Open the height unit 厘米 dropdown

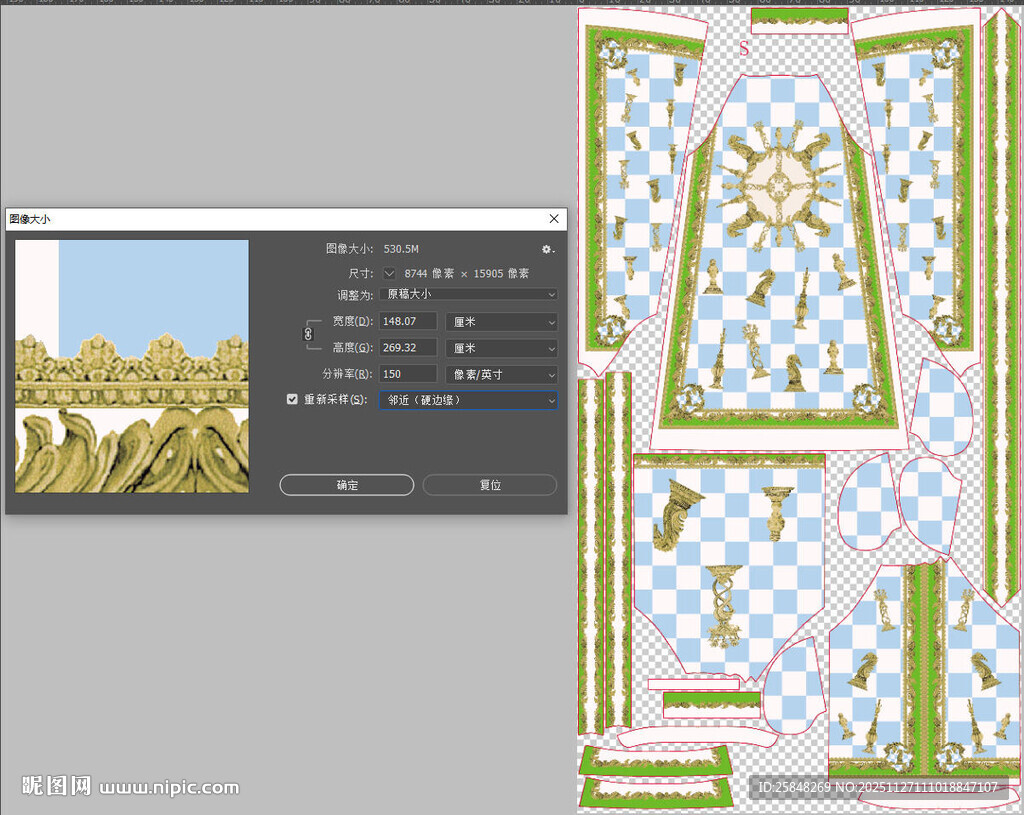[500, 348]
